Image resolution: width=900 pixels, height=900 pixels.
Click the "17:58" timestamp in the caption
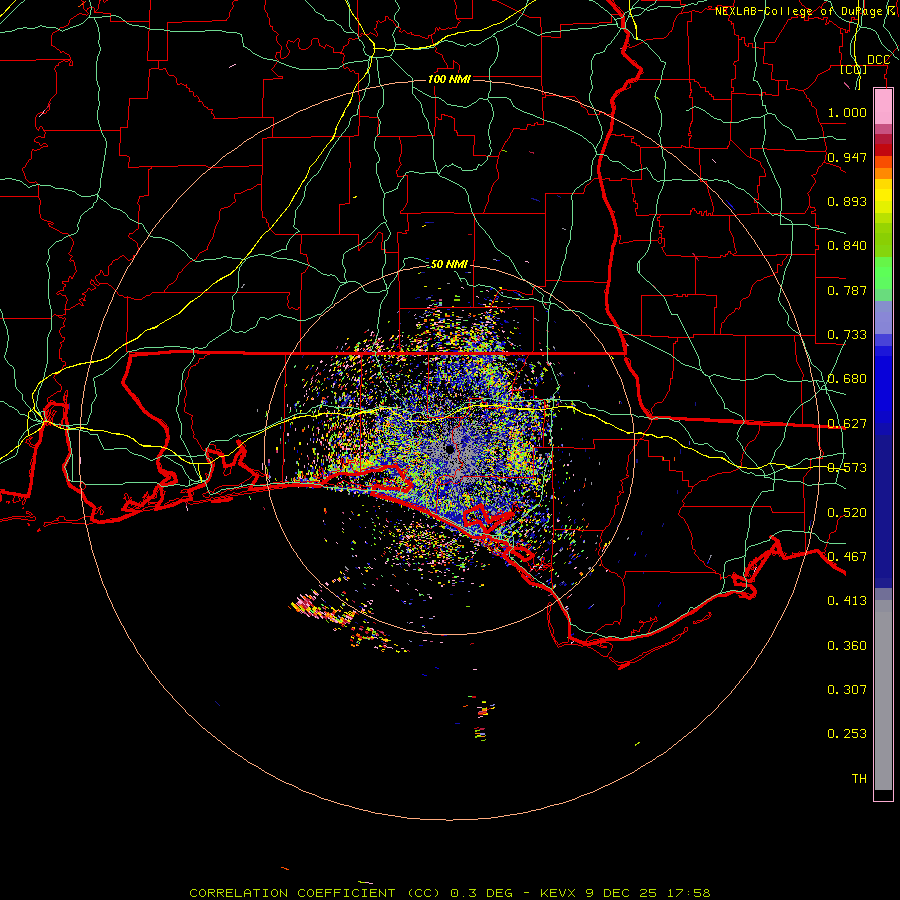pos(688,893)
